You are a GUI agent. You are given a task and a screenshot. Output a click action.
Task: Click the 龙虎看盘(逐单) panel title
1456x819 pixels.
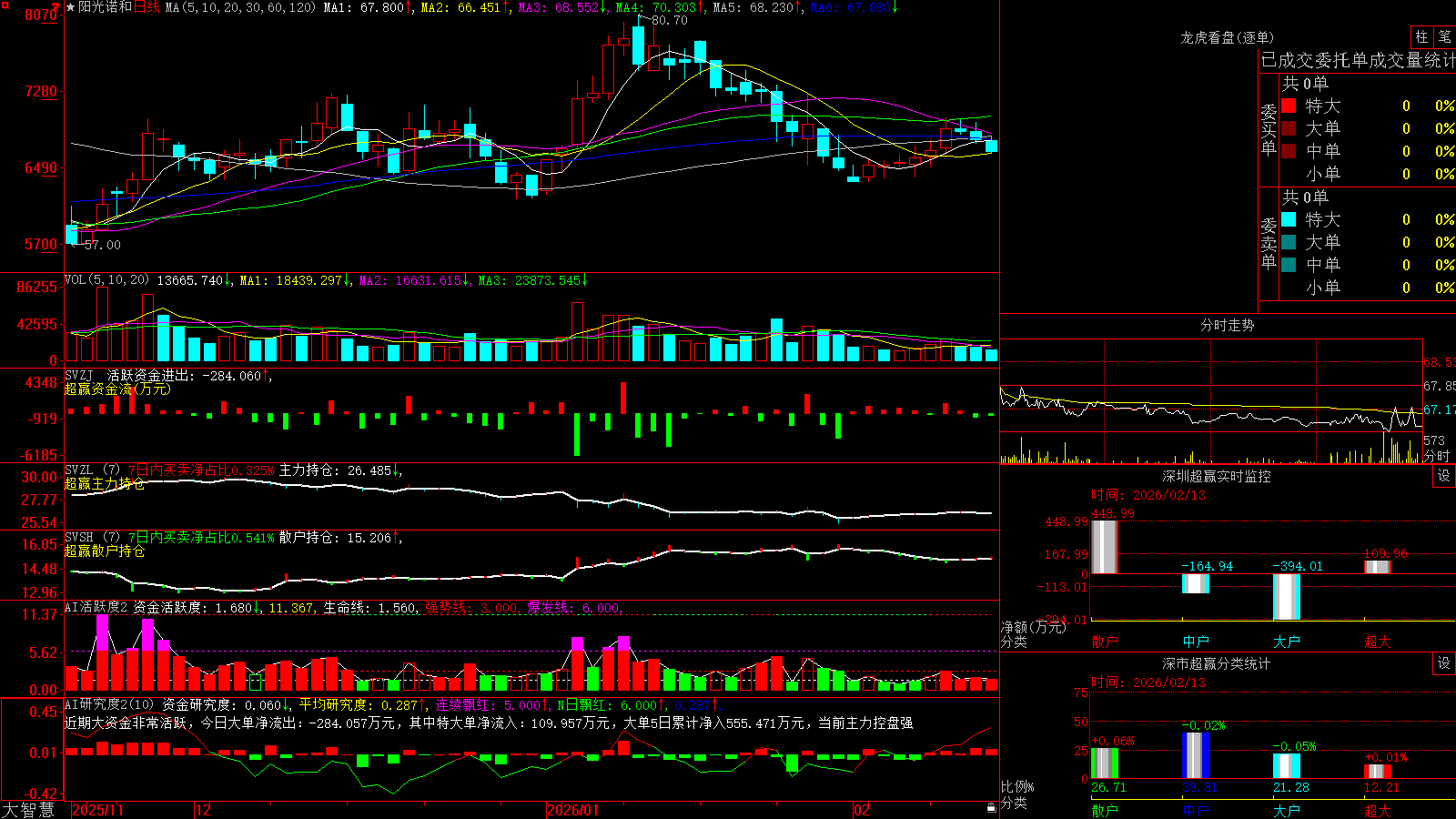click(1228, 37)
